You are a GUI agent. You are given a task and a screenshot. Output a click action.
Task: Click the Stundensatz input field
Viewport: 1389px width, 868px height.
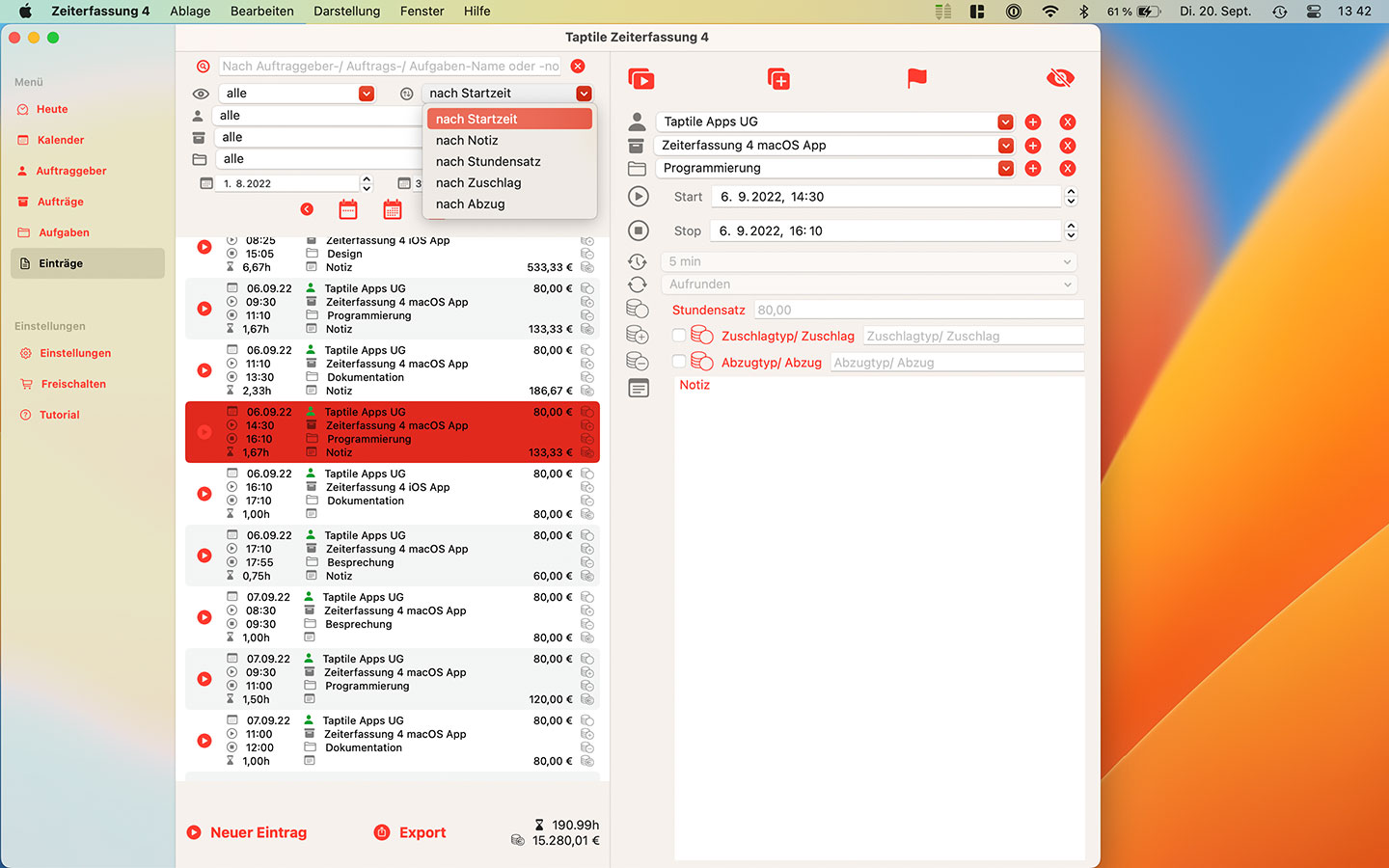point(919,311)
